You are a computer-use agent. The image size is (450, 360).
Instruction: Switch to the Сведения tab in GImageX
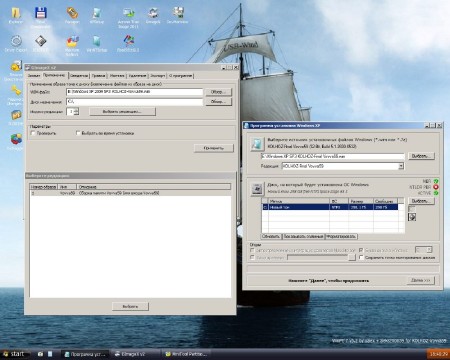click(x=79, y=76)
